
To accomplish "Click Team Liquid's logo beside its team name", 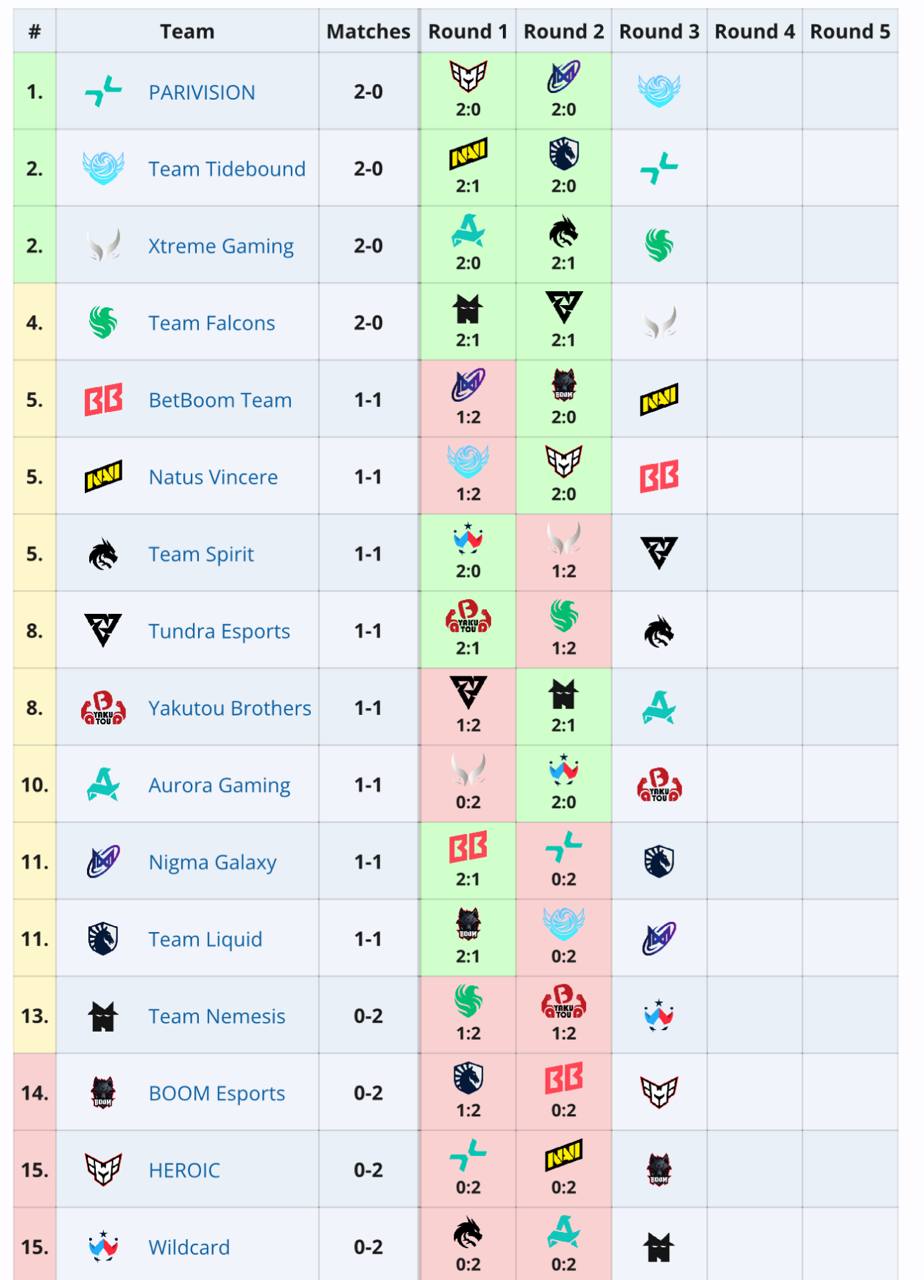I will coord(103,939).
